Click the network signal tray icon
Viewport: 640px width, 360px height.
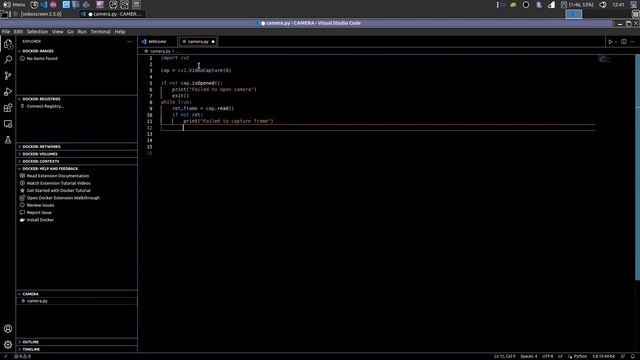click(x=551, y=4)
